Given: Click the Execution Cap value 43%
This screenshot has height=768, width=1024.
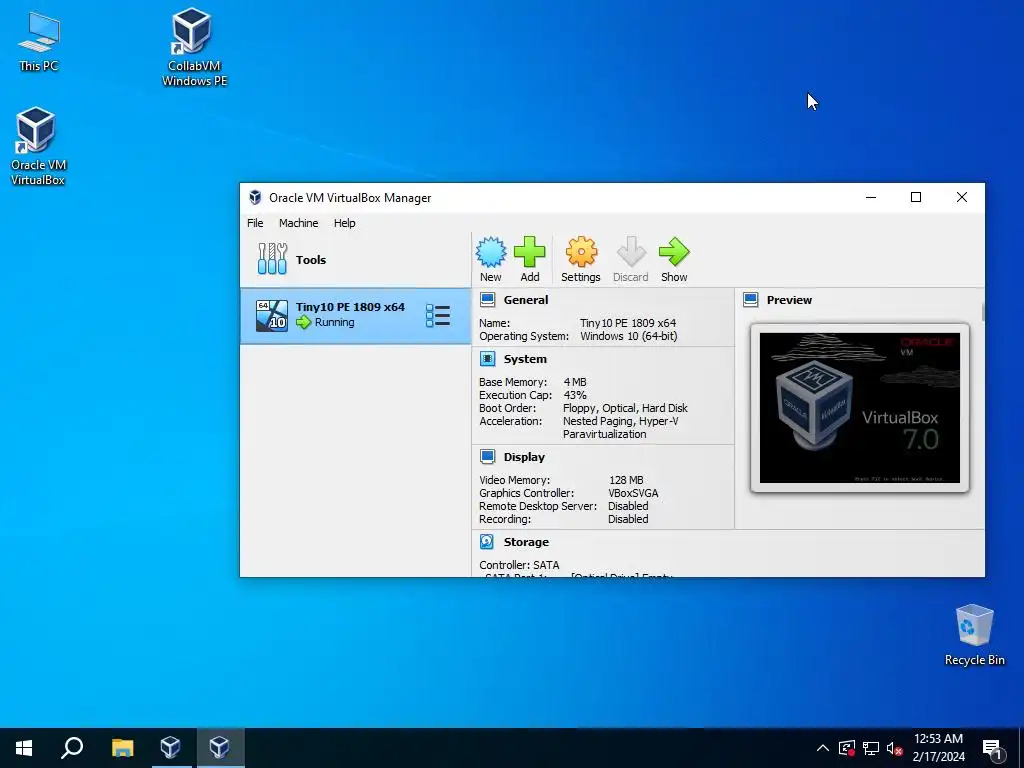Looking at the screenshot, I should pos(575,394).
